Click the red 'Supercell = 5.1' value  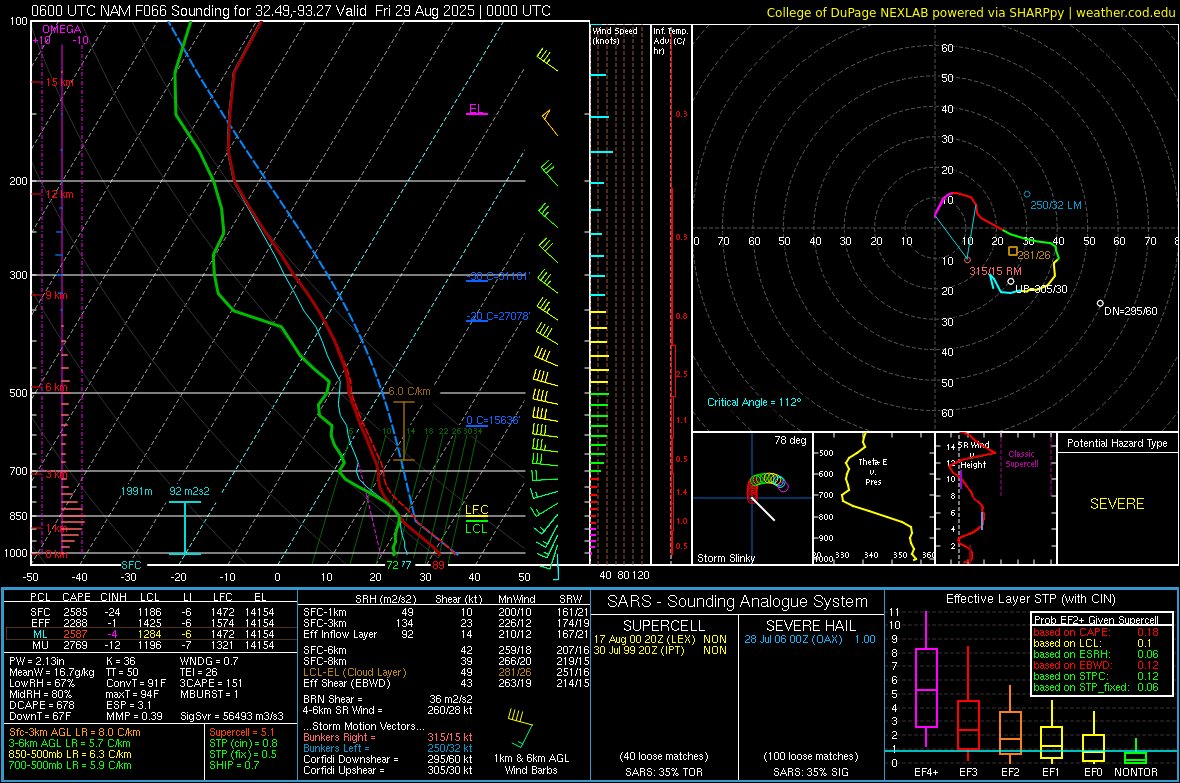[x=242, y=732]
